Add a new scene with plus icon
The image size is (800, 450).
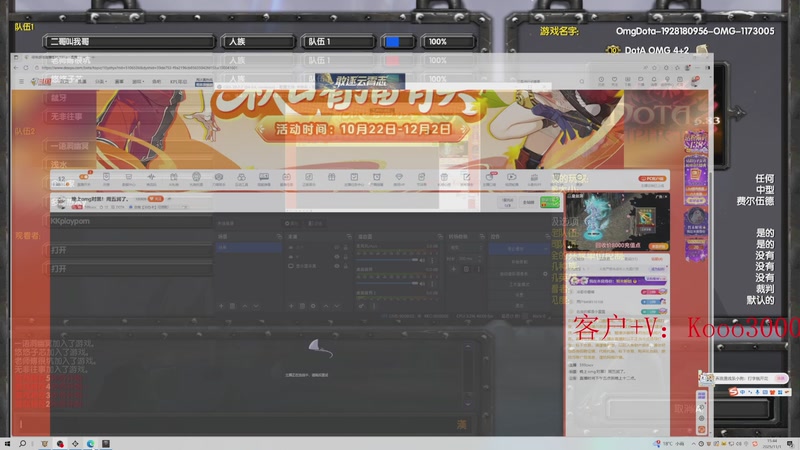coord(221,306)
